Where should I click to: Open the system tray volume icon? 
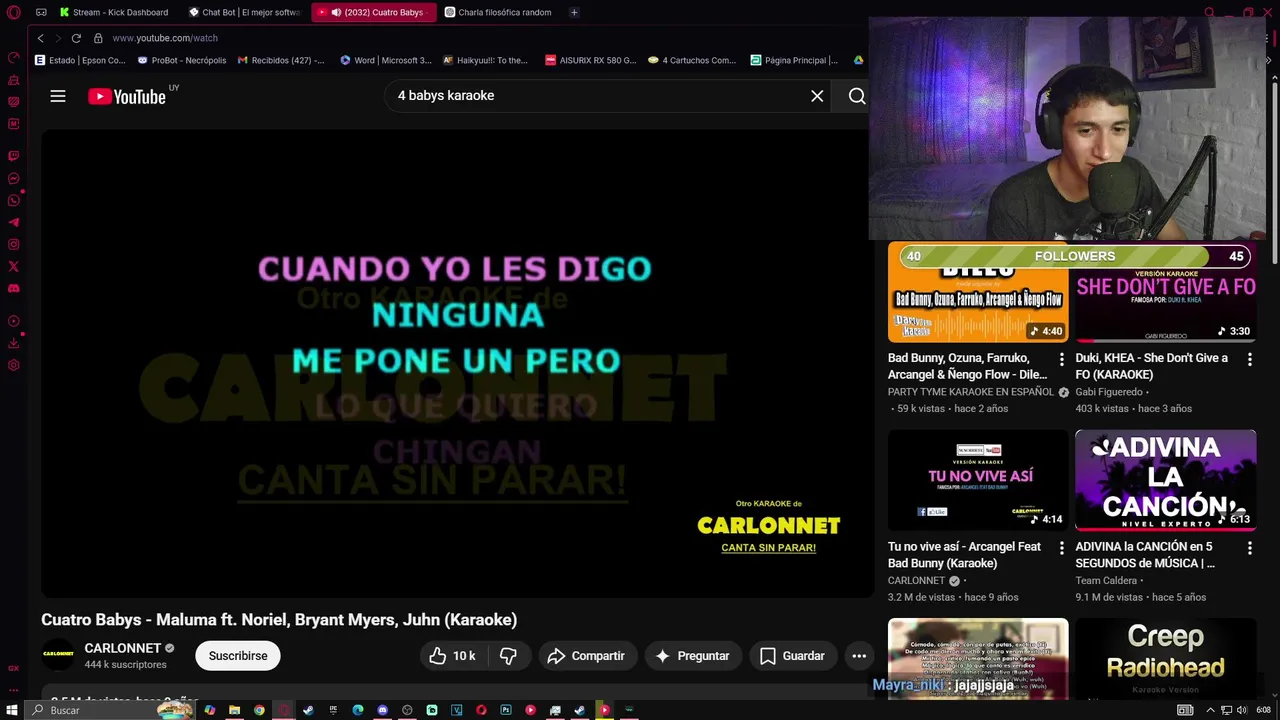[x=1241, y=710]
